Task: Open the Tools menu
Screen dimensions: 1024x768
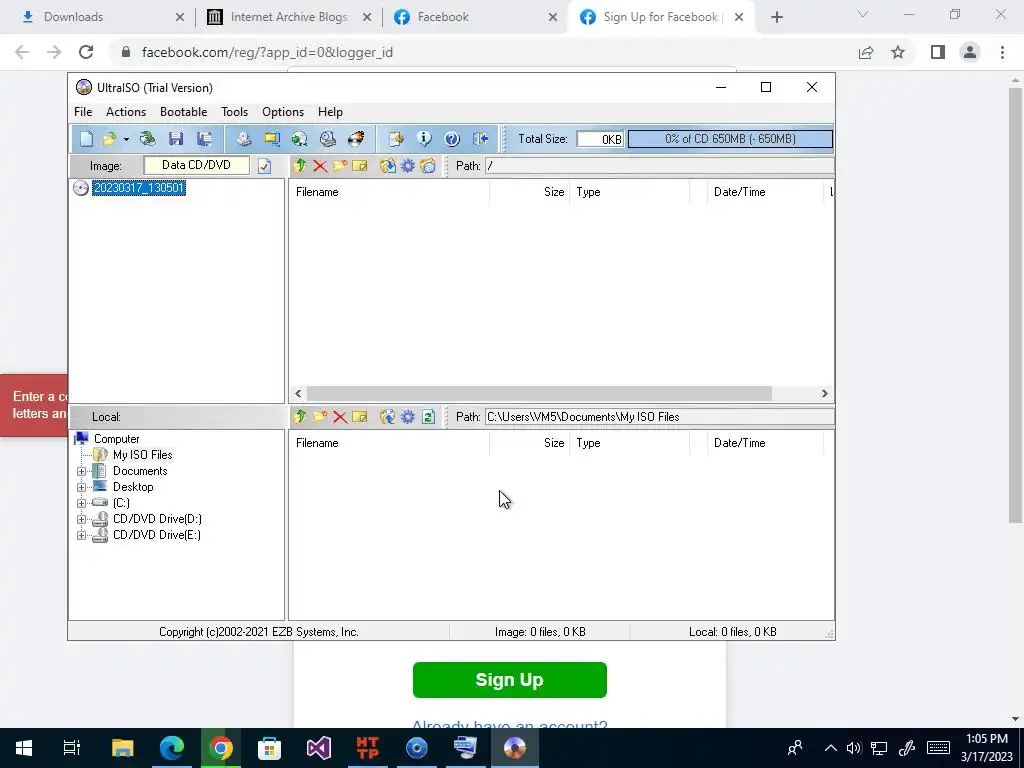Action: (234, 112)
